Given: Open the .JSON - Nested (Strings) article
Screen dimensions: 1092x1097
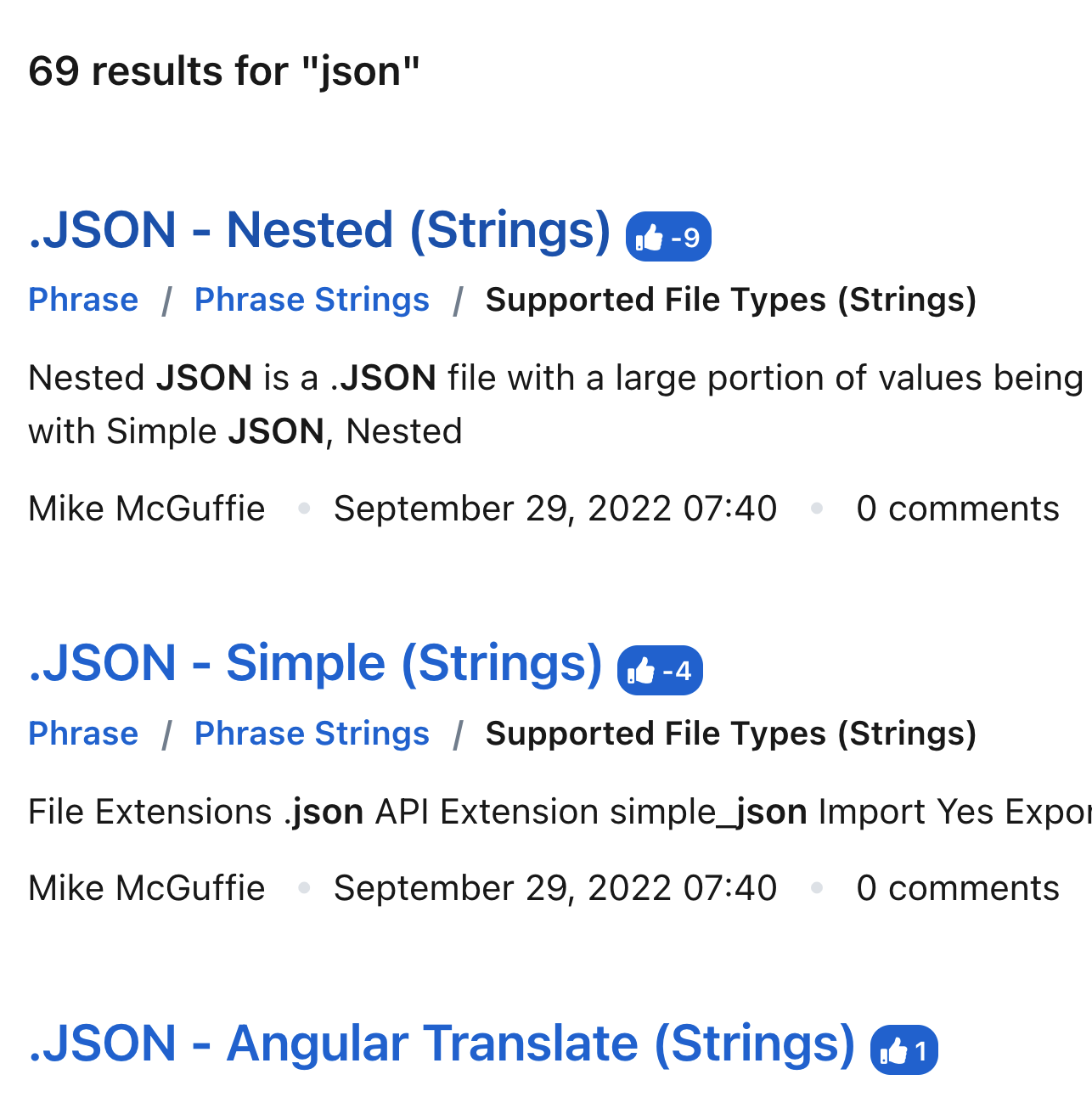Looking at the screenshot, I should [x=319, y=231].
